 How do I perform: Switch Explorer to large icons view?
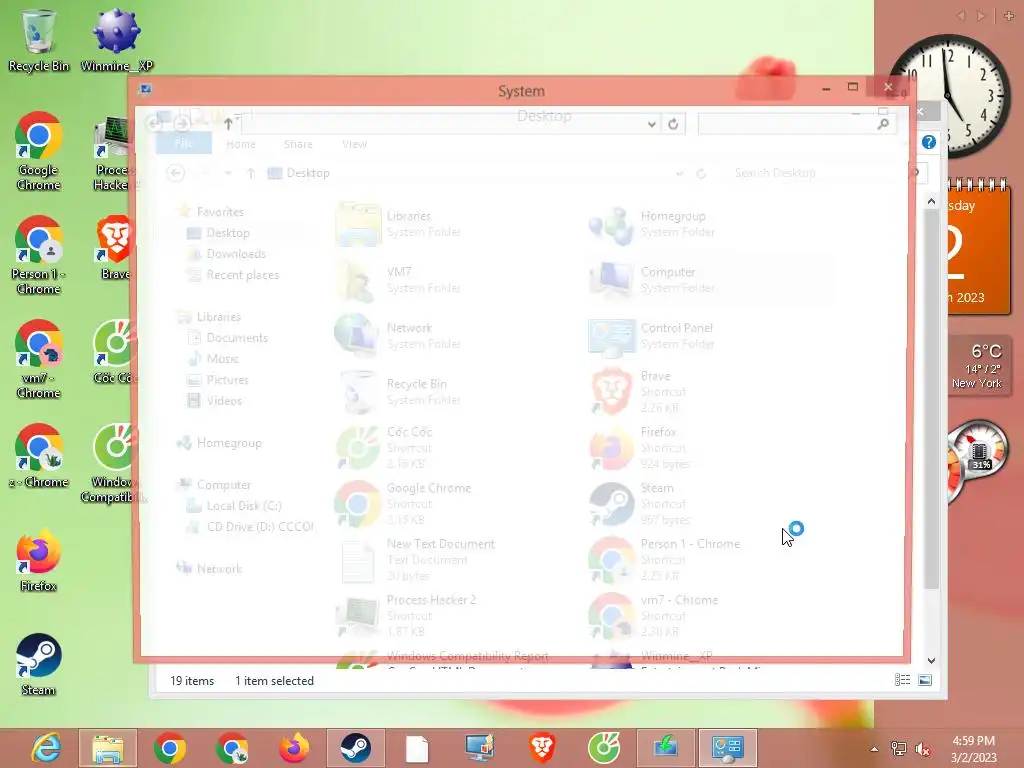(x=925, y=680)
